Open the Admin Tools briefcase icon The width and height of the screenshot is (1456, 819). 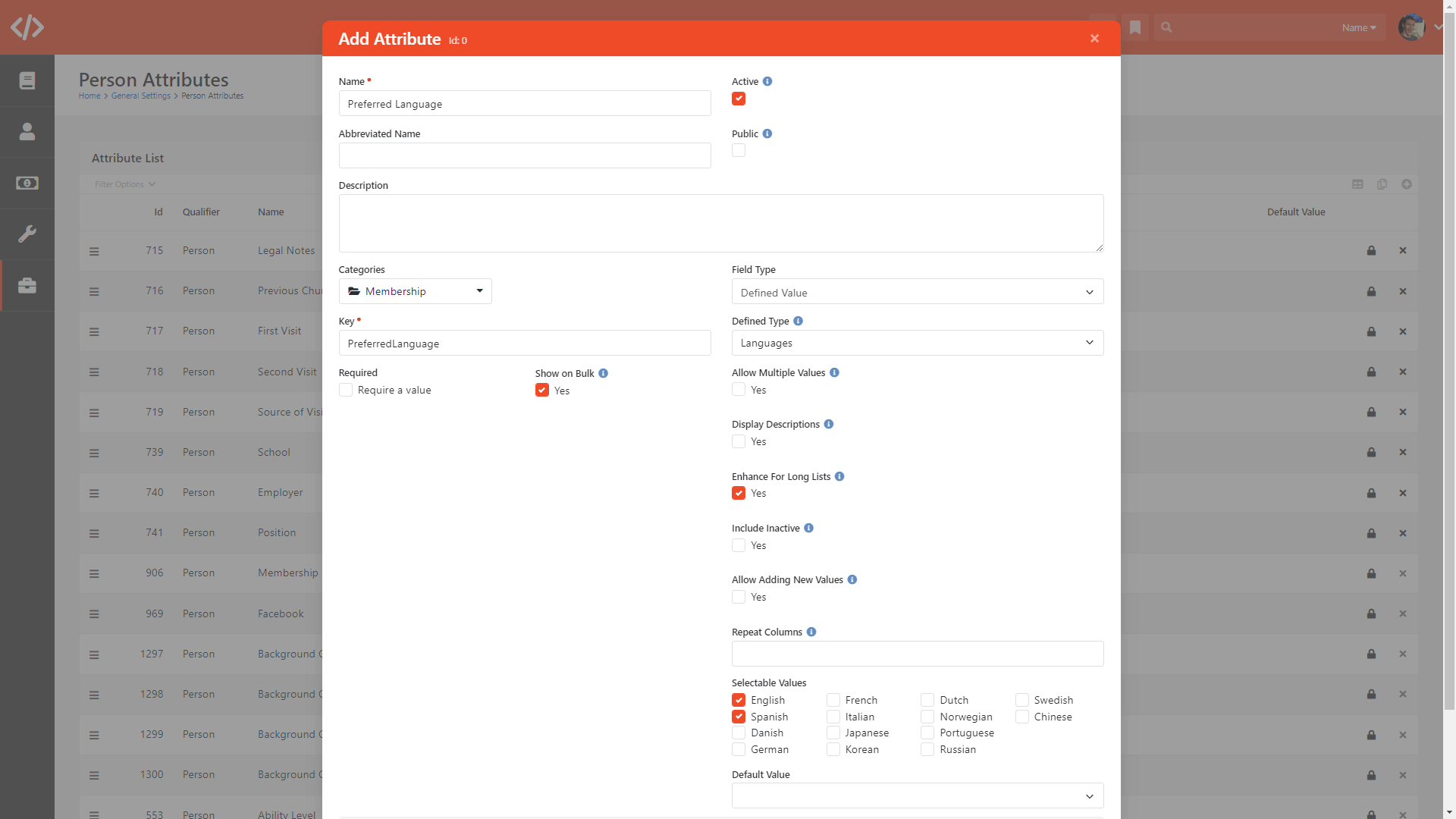(27, 286)
